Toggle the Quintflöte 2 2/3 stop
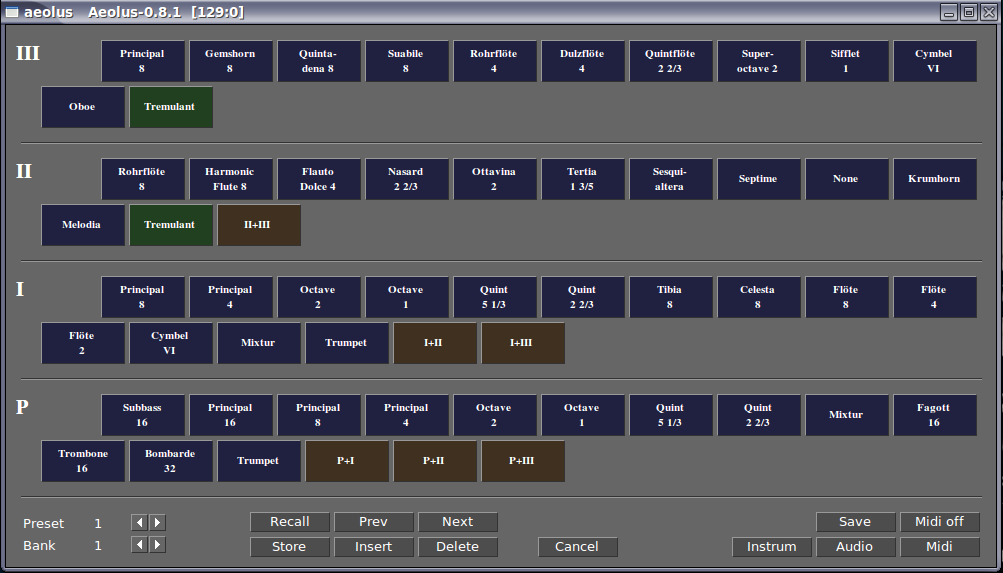 point(670,61)
